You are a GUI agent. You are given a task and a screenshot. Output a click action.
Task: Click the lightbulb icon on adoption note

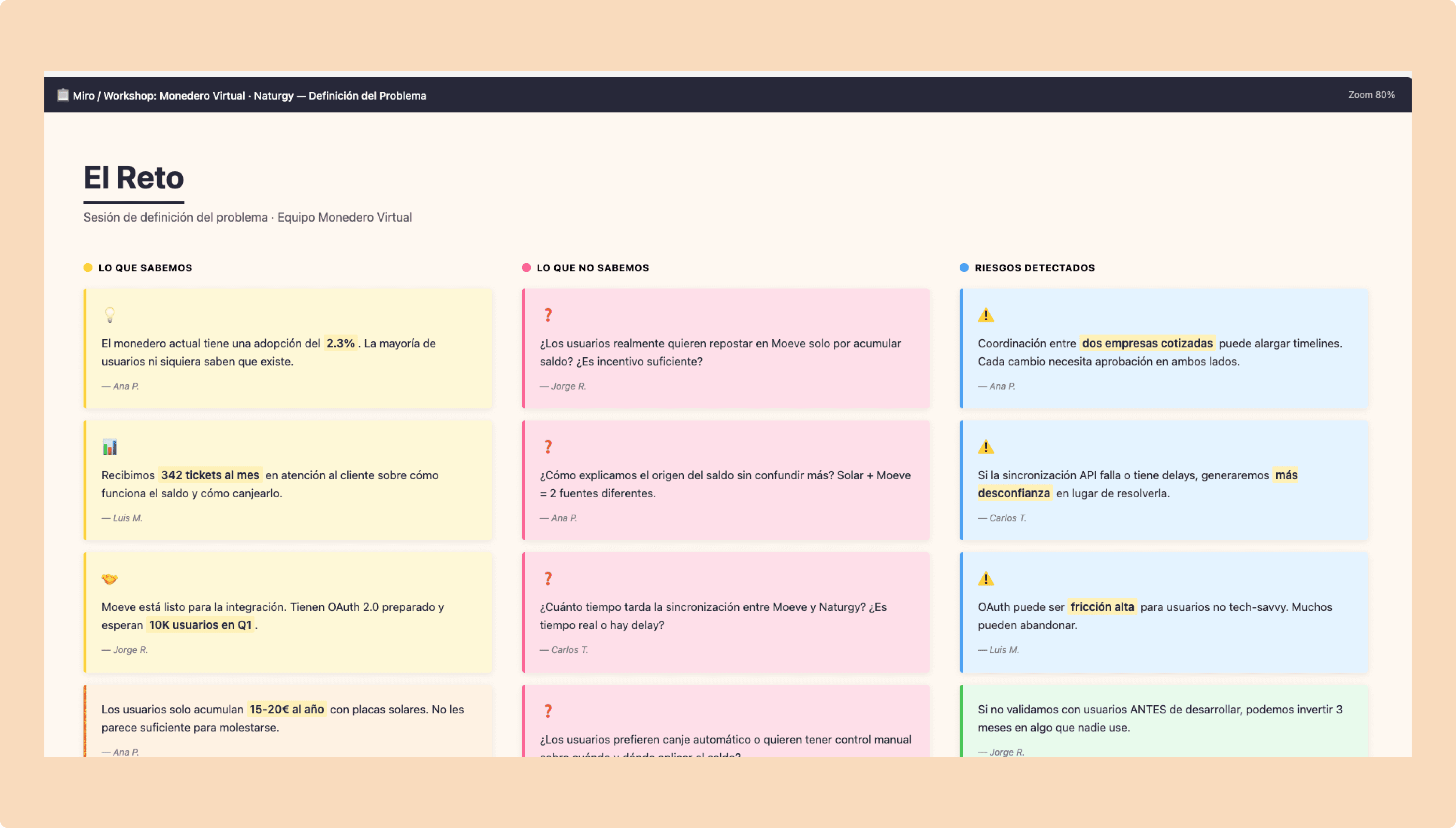[110, 315]
